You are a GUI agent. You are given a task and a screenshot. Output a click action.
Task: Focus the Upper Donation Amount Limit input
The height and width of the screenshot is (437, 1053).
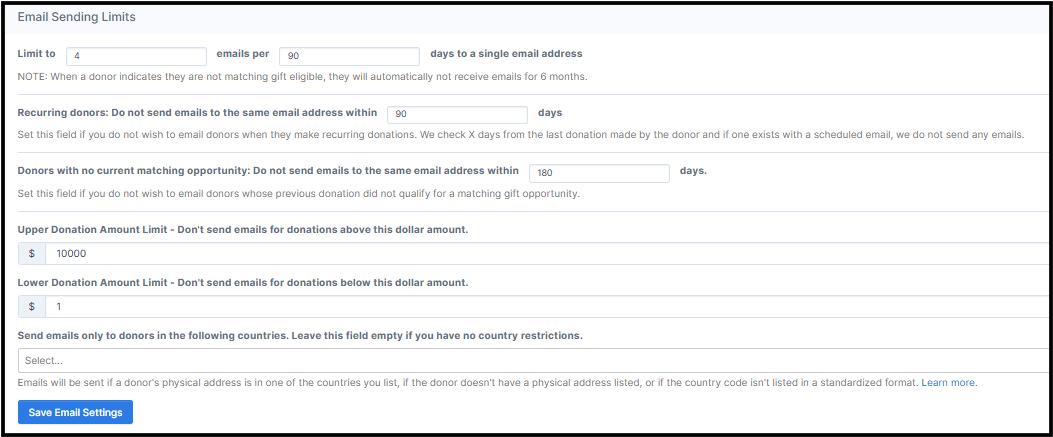tap(548, 254)
